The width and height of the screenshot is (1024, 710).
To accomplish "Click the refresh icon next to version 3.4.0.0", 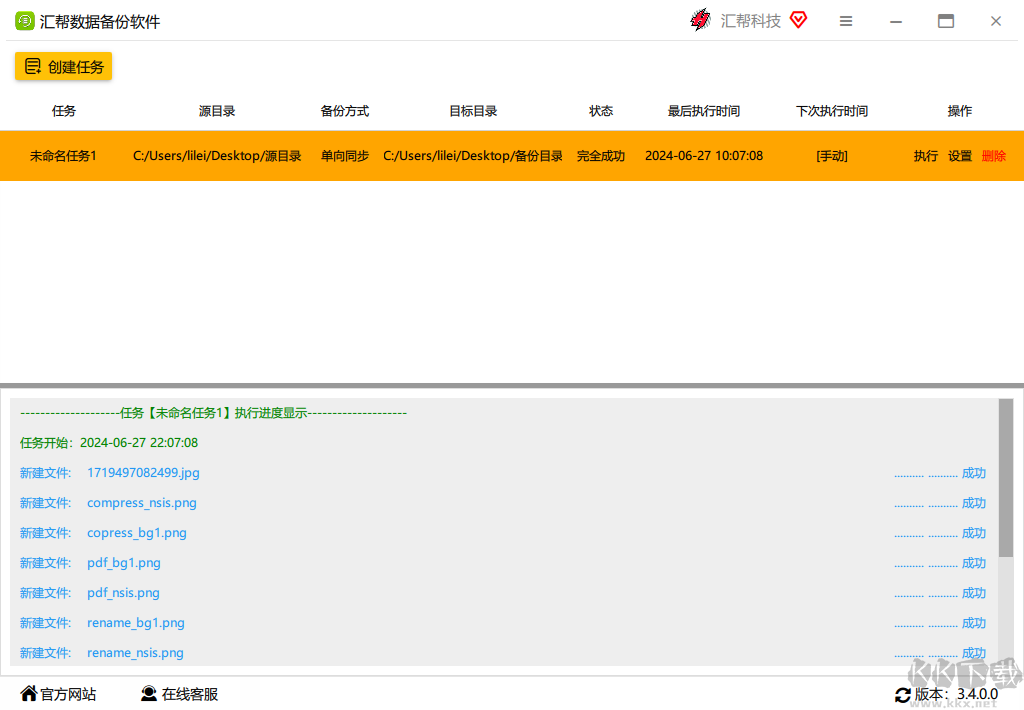I will (903, 694).
